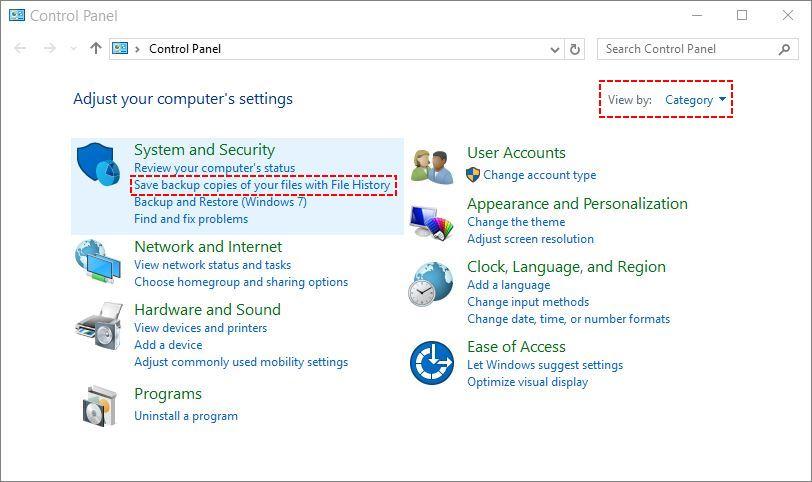Click Review your computer's status
This screenshot has height=482, width=812.
tap(214, 168)
